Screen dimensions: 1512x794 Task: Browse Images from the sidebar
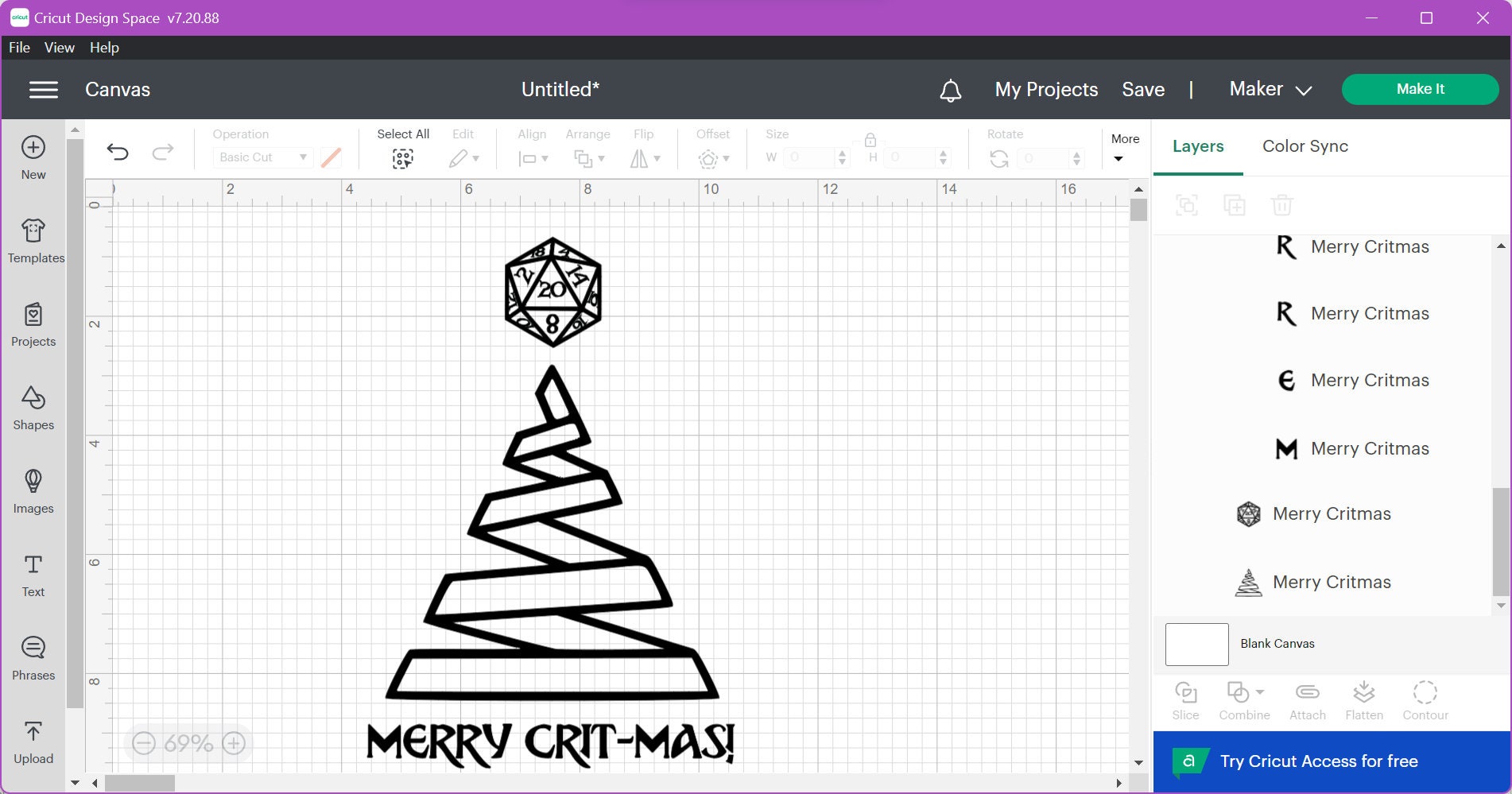33,491
